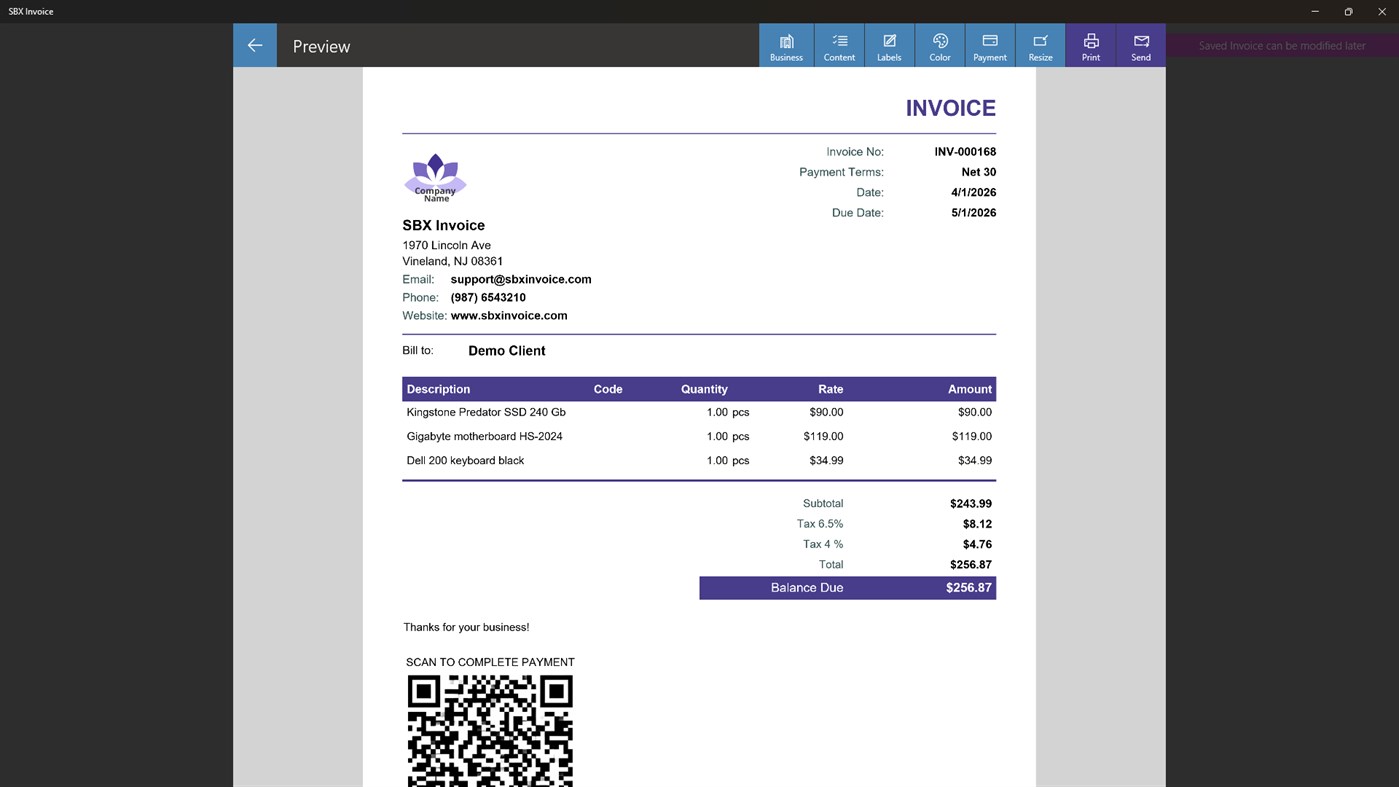Click the Print invoice icon
The width and height of the screenshot is (1399, 787).
click(x=1090, y=44)
